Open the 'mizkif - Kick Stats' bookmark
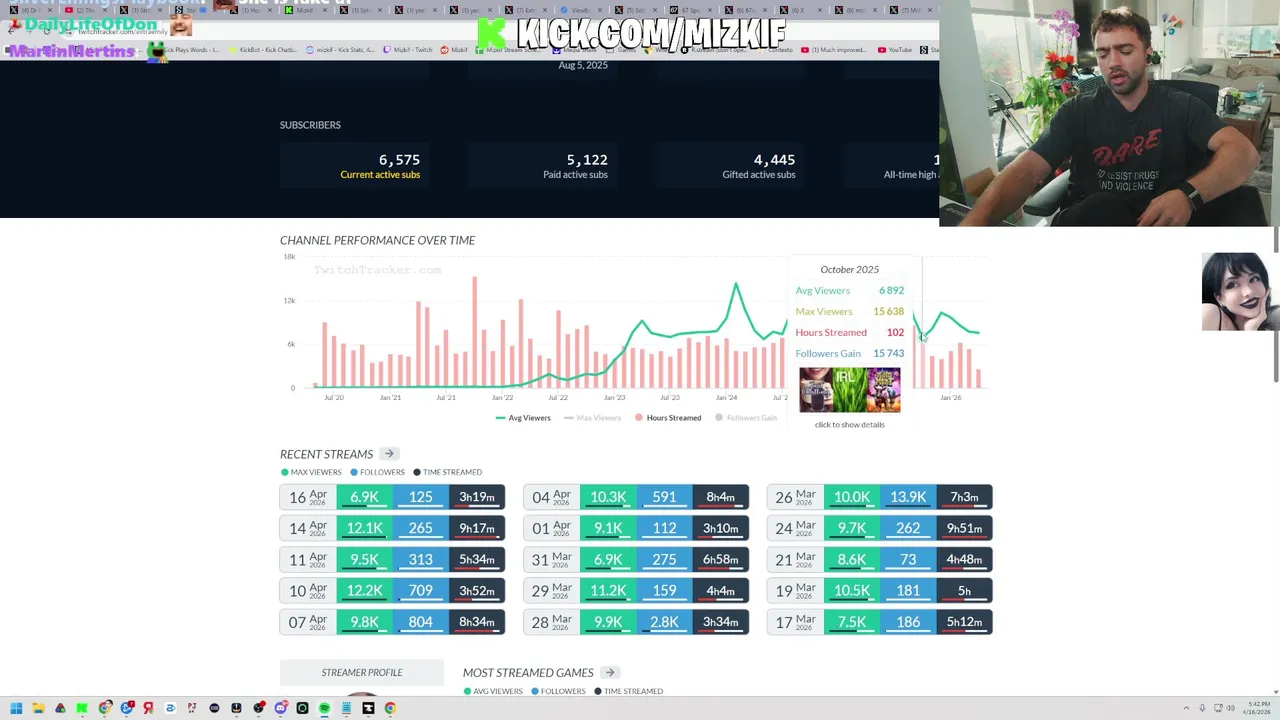The width and height of the screenshot is (1280, 720). pyautogui.click(x=341, y=50)
